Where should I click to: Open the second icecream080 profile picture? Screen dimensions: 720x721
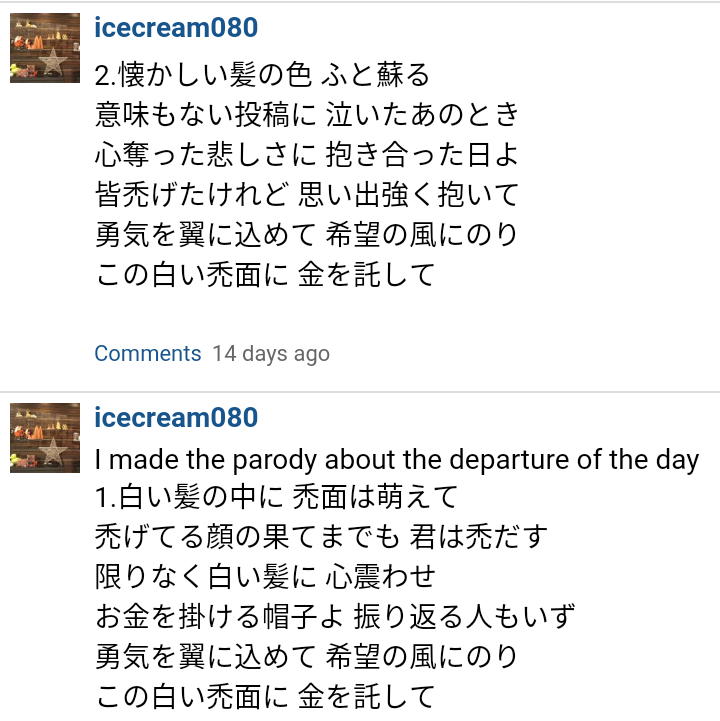[45, 437]
